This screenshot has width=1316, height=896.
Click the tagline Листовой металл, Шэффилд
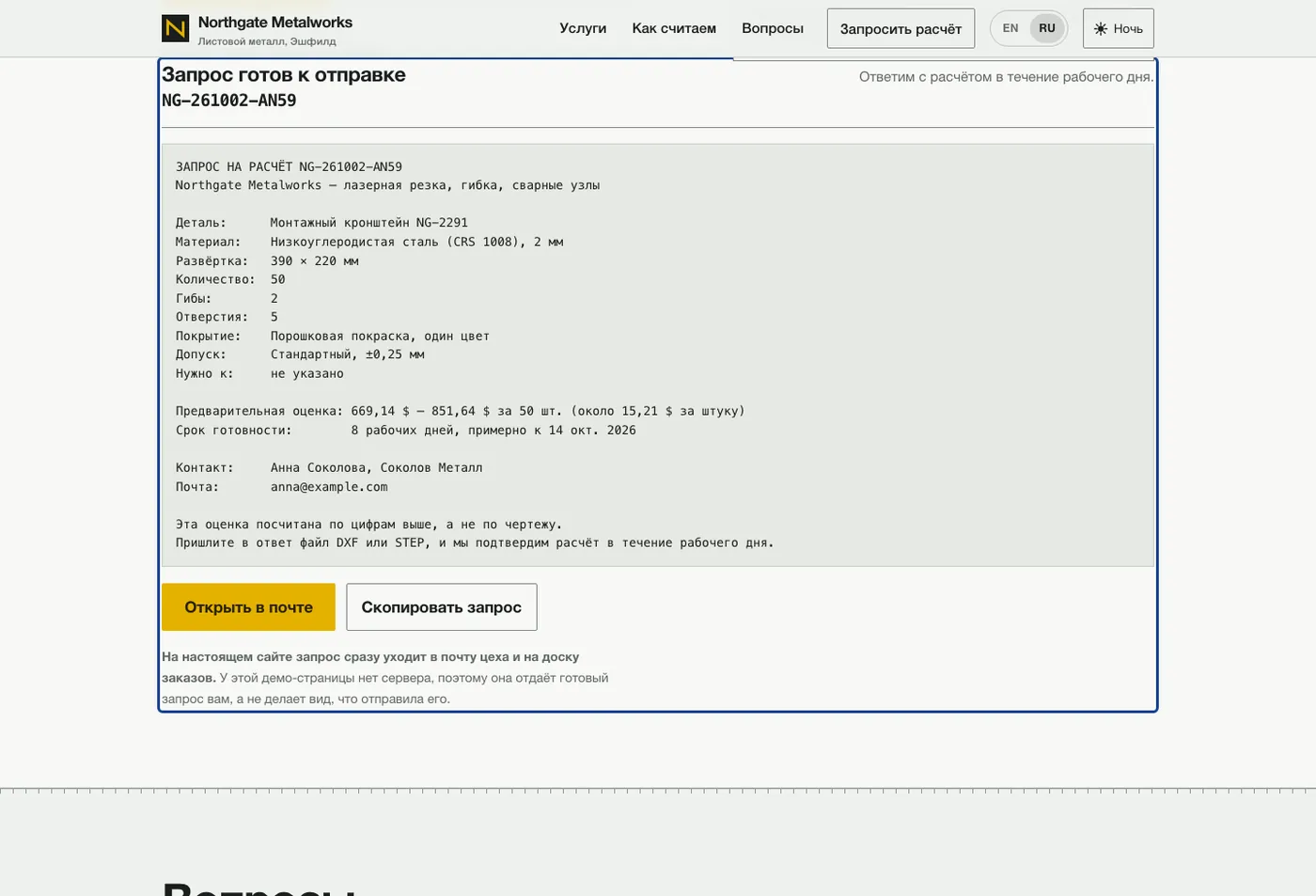point(267,41)
